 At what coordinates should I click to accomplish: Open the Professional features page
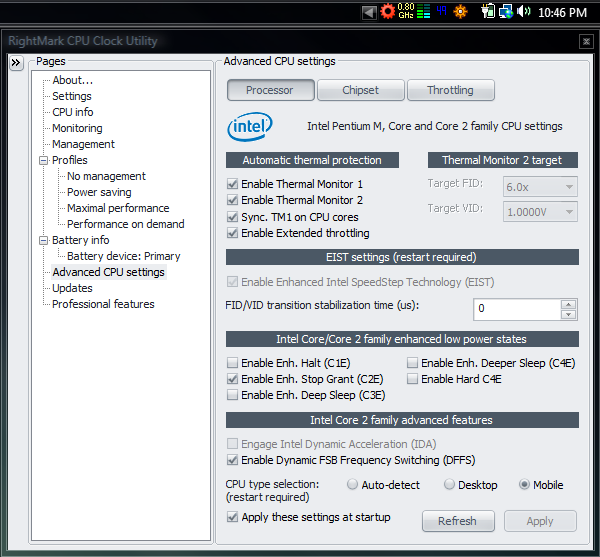pyautogui.click(x=103, y=304)
